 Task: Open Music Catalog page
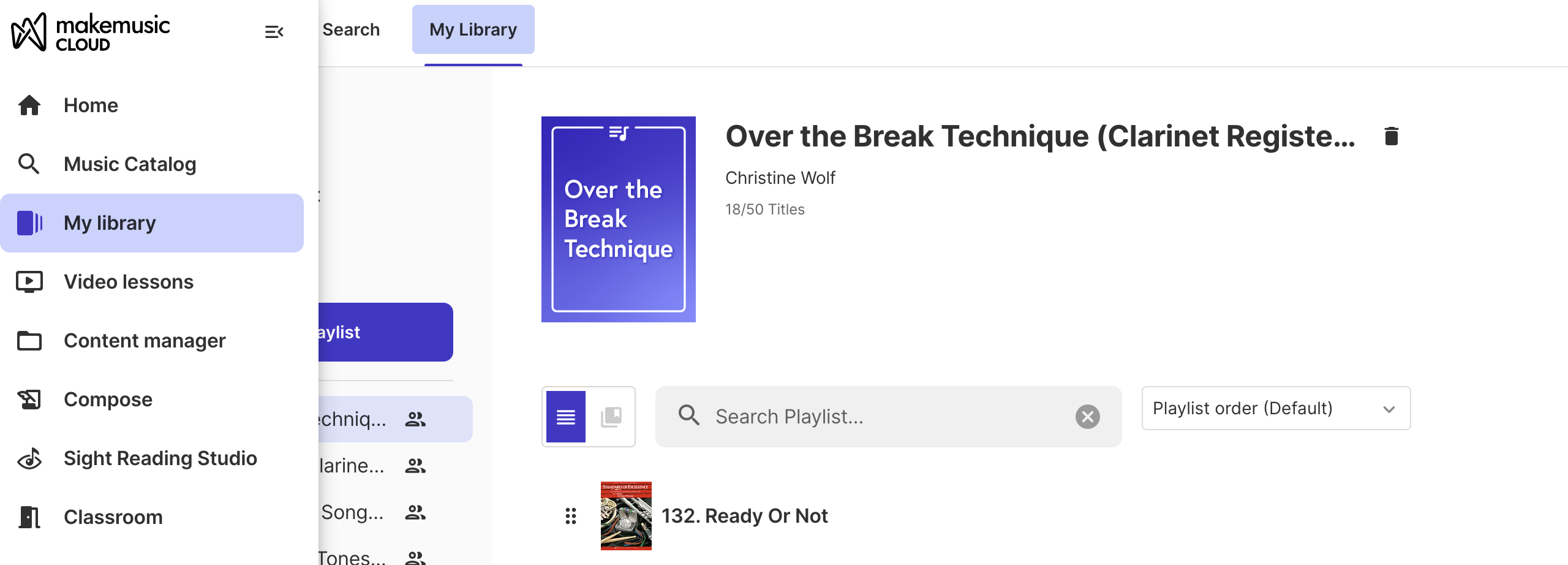click(130, 164)
